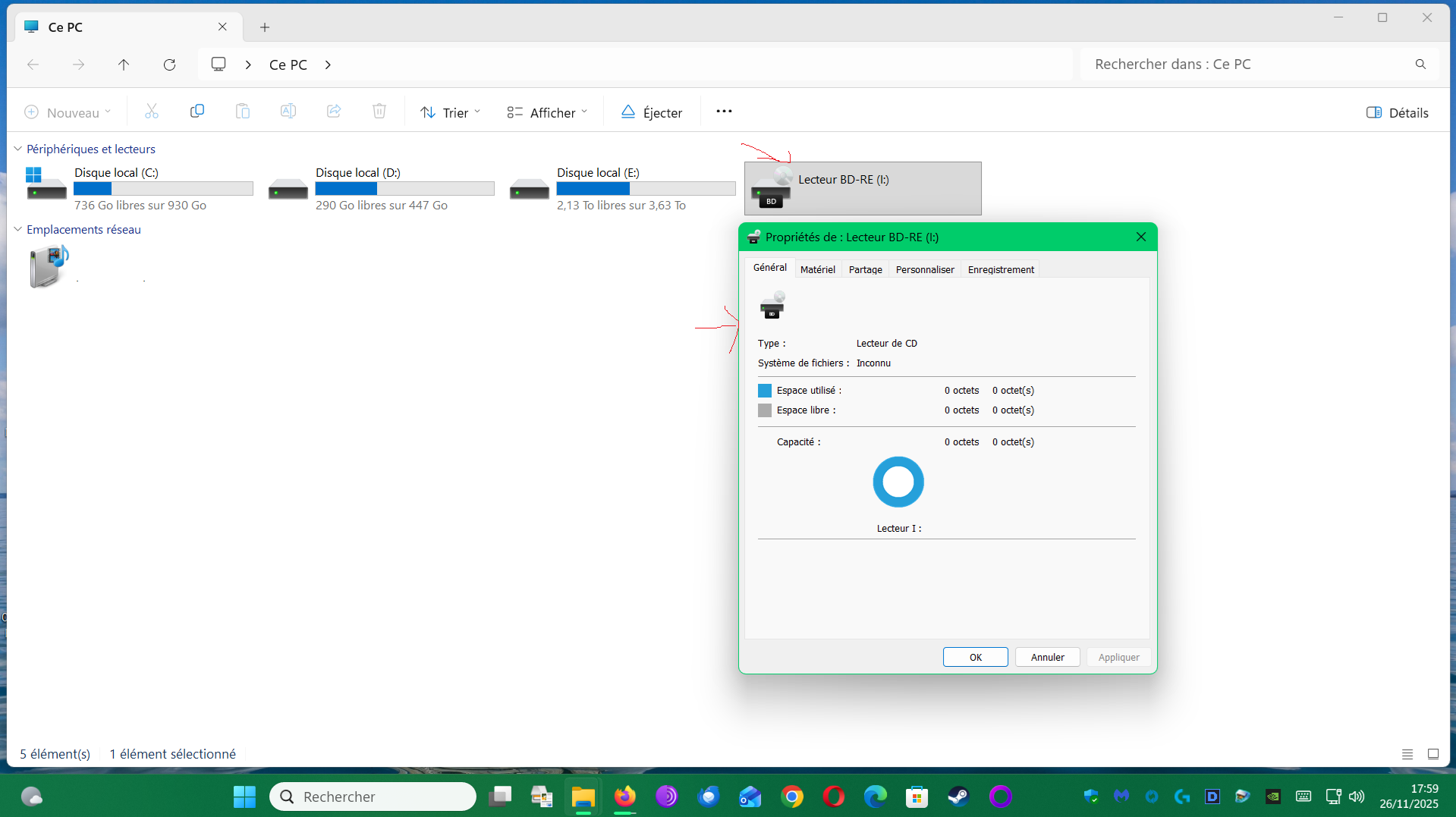The width and height of the screenshot is (1456, 817).
Task: Open the Personnaliser tab
Action: (x=925, y=269)
